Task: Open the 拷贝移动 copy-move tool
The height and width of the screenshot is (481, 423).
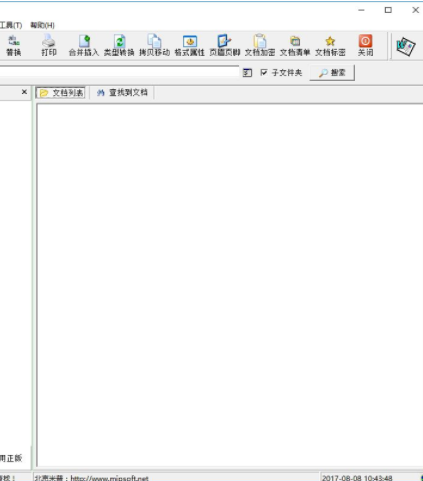Action: [x=154, y=45]
